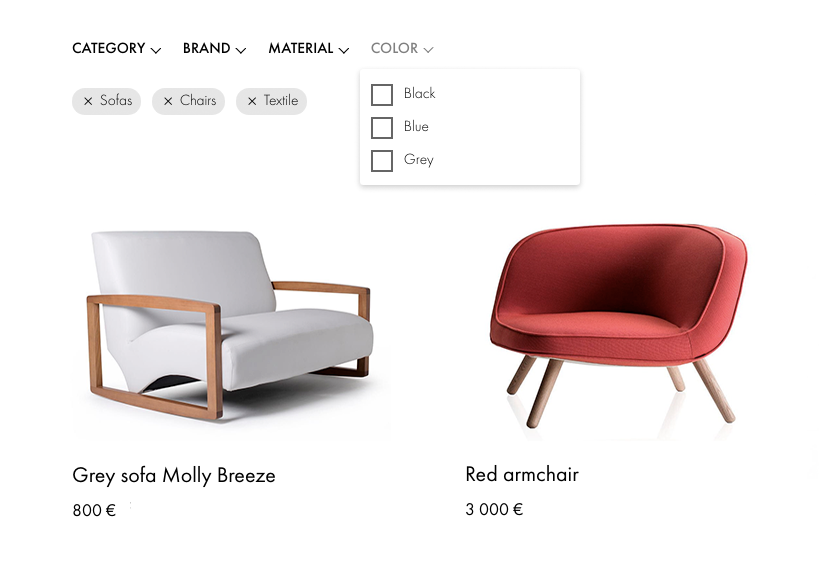Viewport: 819px width, 562px height.
Task: Remove the Textile filter chip via X
Action: [252, 101]
